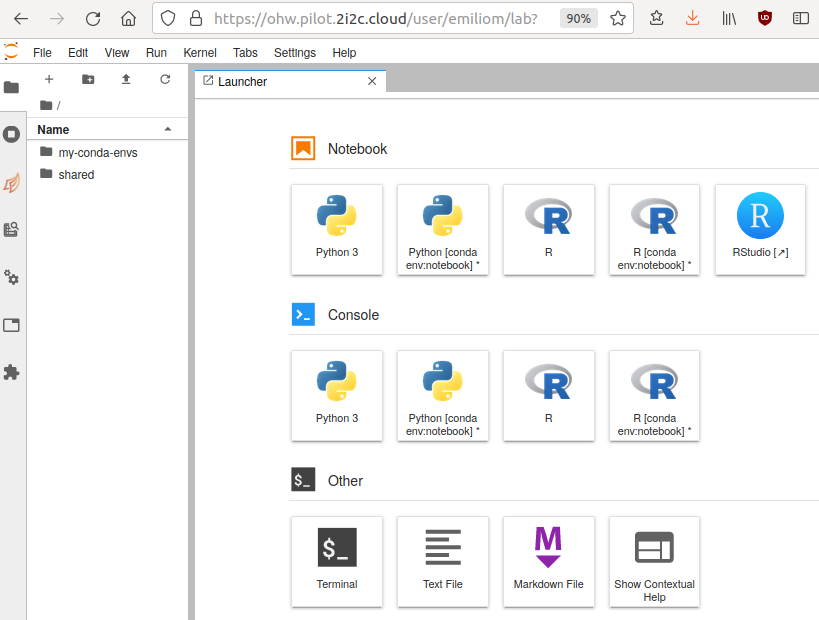
Task: Open RStudio launcher card
Action: pyautogui.click(x=760, y=230)
